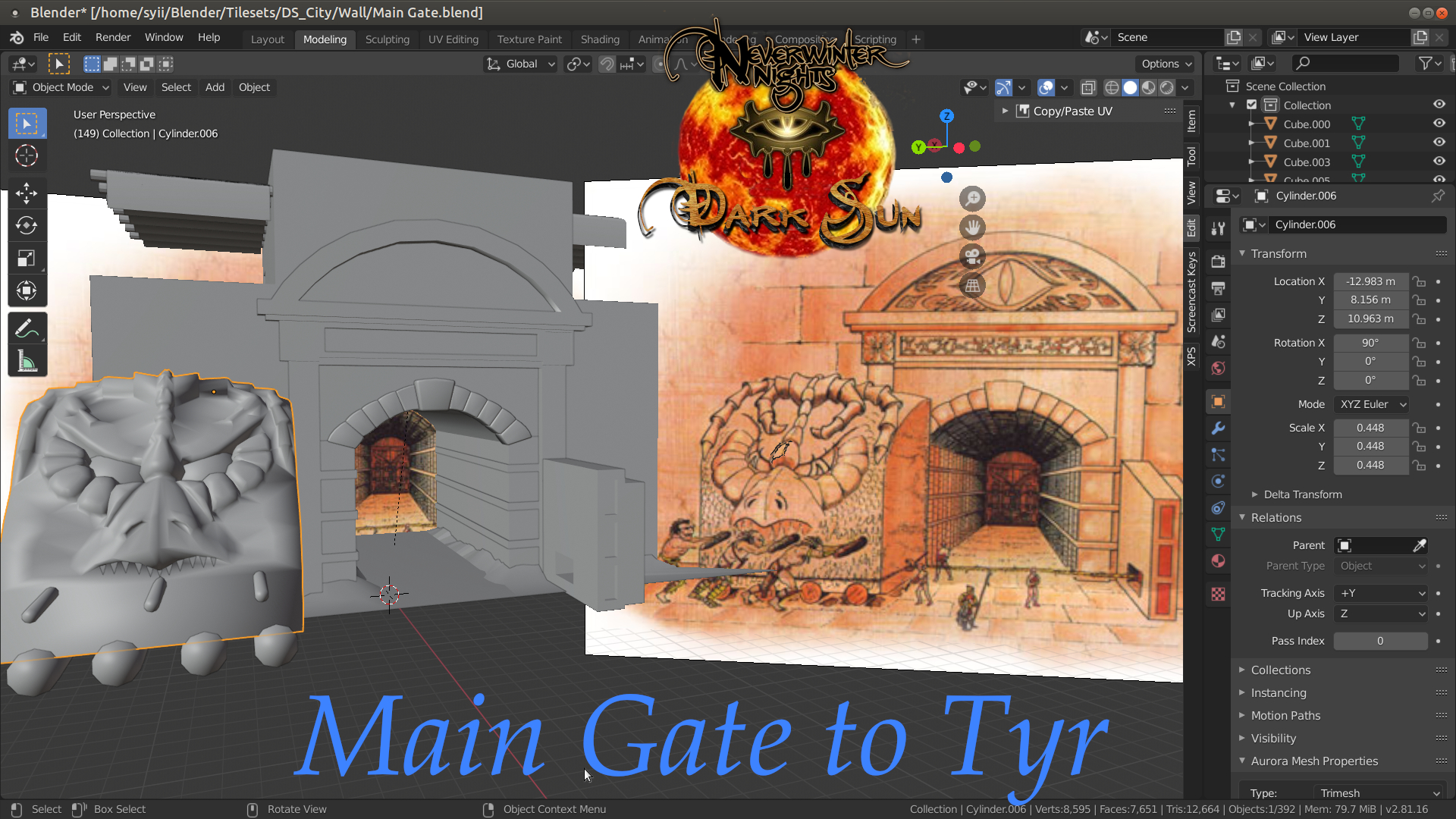Open the Modifier properties wrench tab
Image resolution: width=1456 pixels, height=819 pixels.
[x=1218, y=428]
